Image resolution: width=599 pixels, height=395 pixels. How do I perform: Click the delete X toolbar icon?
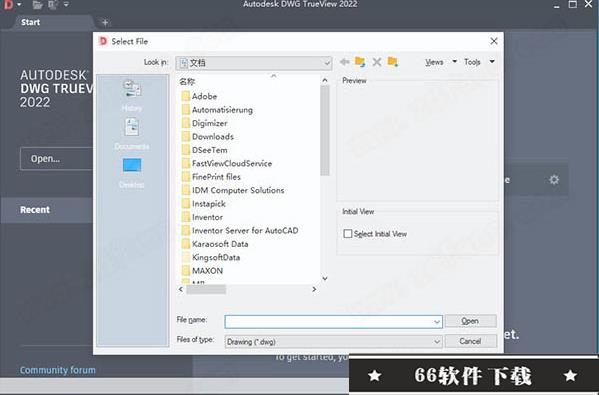pos(377,62)
